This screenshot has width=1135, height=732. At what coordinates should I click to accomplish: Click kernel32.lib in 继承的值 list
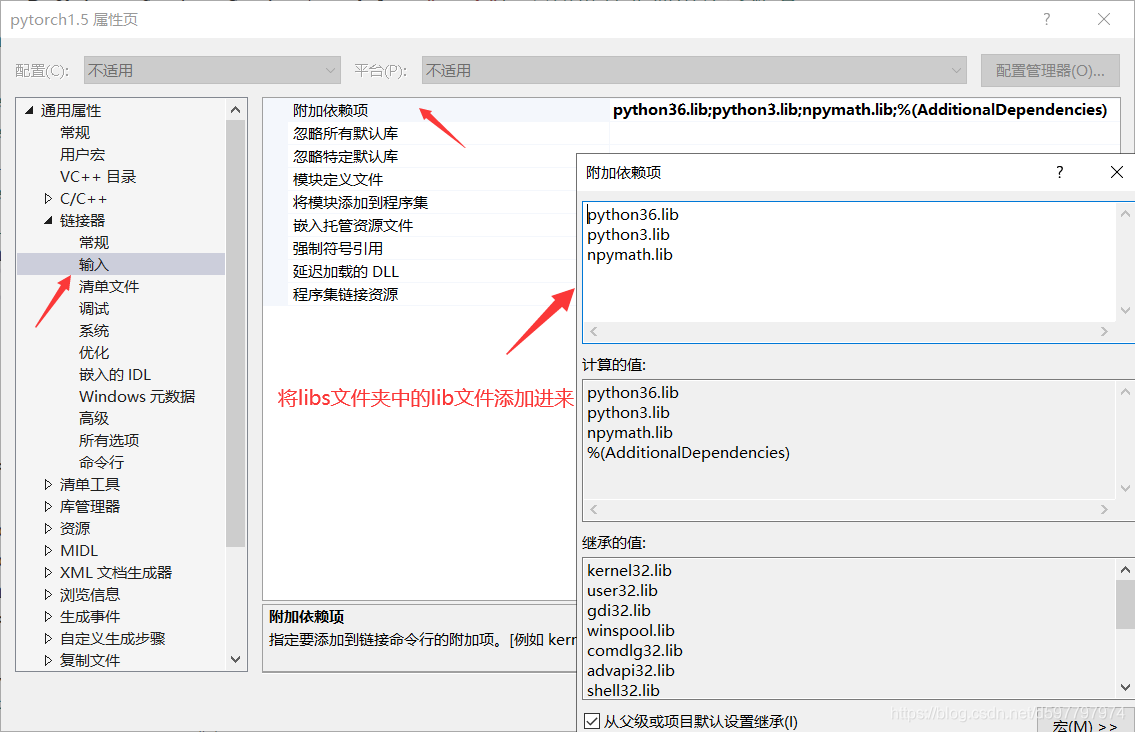(629, 571)
